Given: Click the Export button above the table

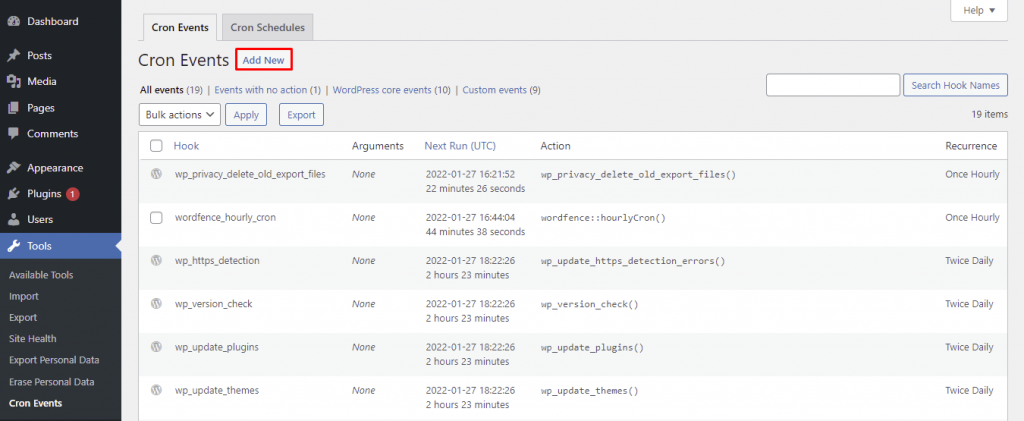Looking at the screenshot, I should point(302,115).
